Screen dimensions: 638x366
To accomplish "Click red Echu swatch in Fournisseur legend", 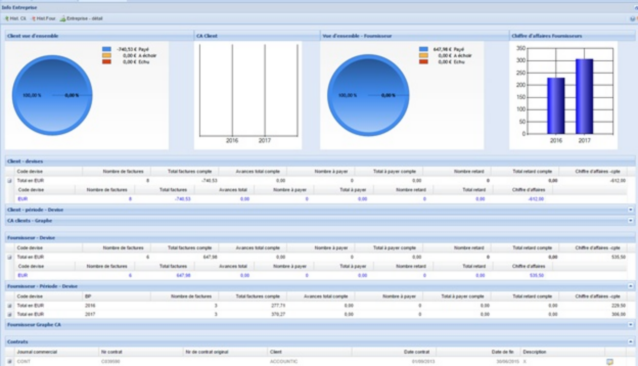I will tap(424, 62).
